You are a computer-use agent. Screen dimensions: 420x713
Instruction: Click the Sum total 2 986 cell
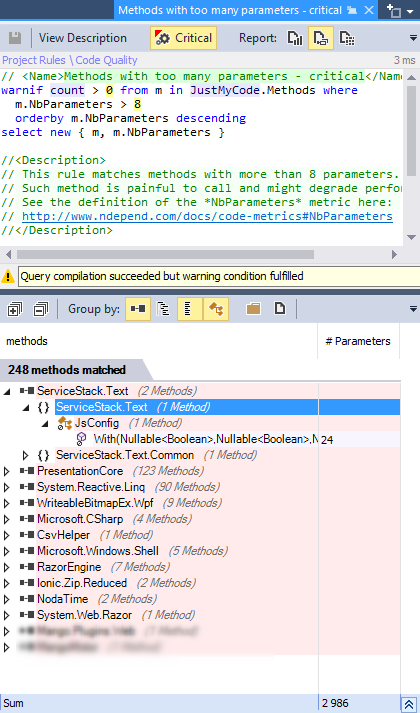[x=359, y=703]
